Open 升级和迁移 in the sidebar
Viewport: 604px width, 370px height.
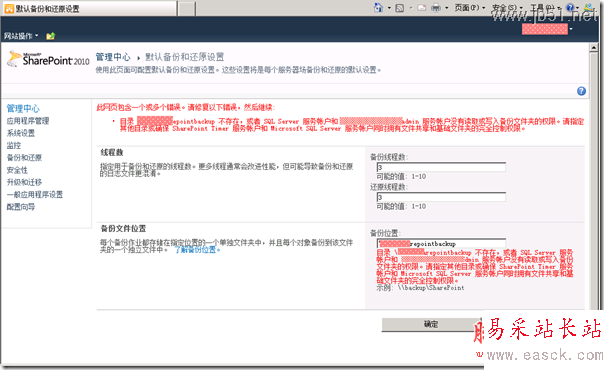pyautogui.click(x=24, y=182)
